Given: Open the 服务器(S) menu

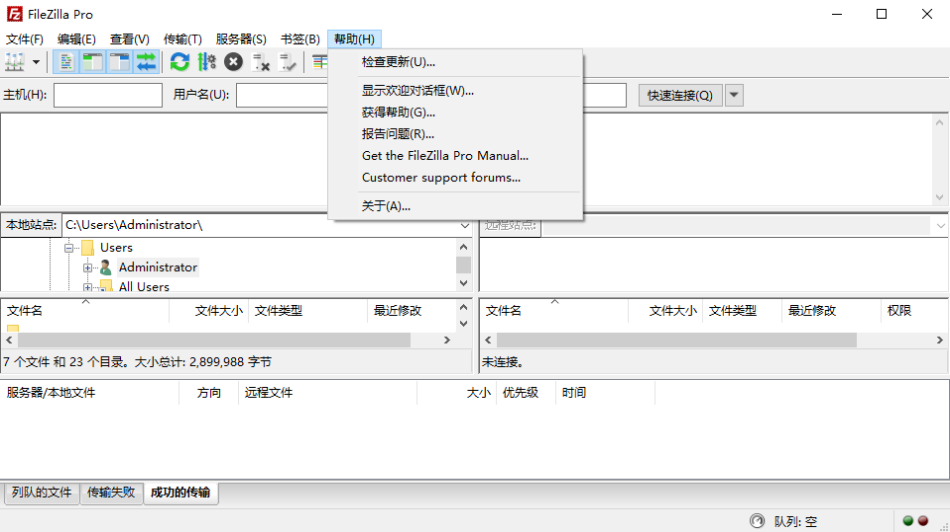Looking at the screenshot, I should (241, 39).
